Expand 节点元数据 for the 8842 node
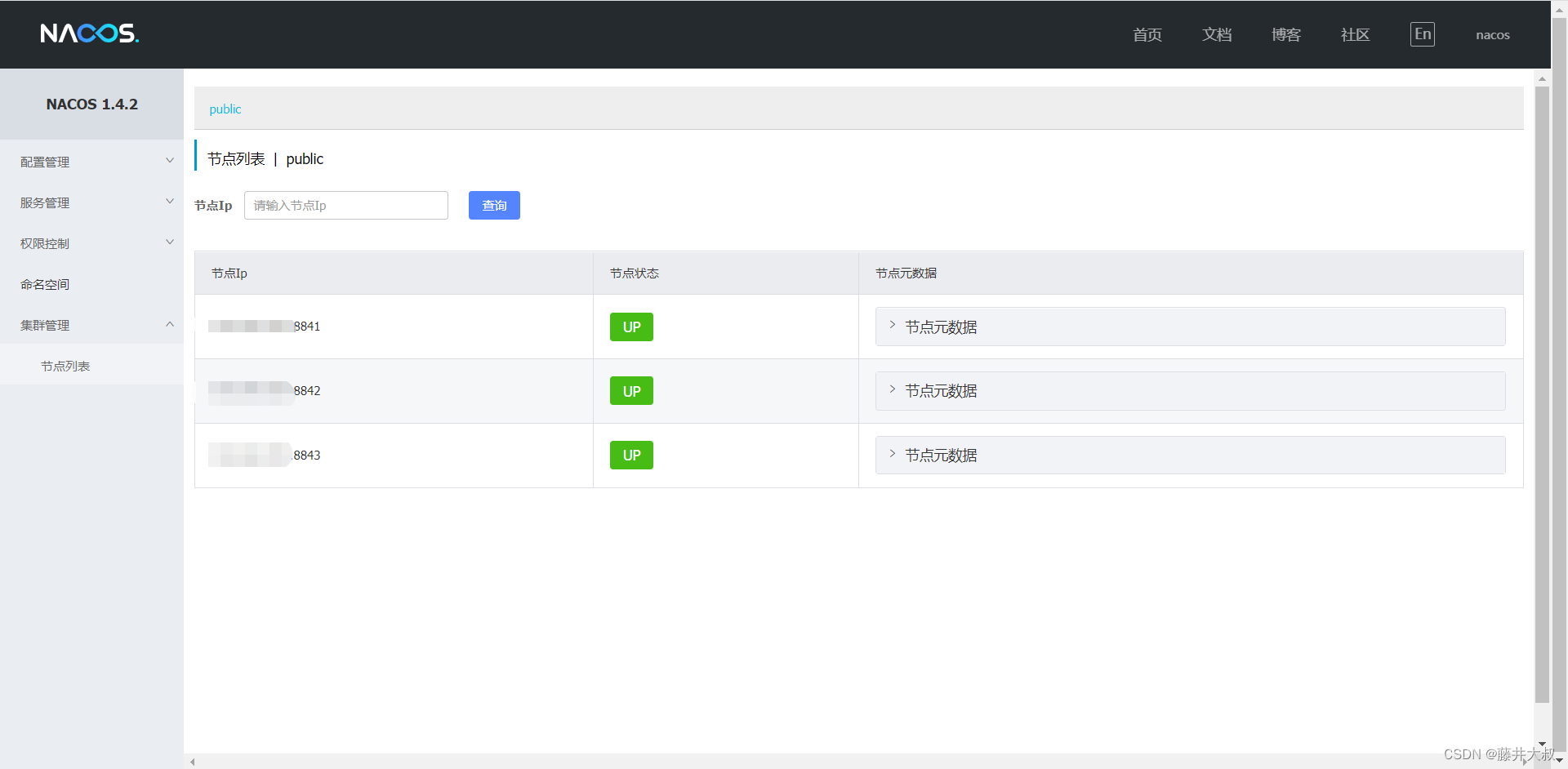Image resolution: width=1568 pixels, height=769 pixels. coord(1190,391)
